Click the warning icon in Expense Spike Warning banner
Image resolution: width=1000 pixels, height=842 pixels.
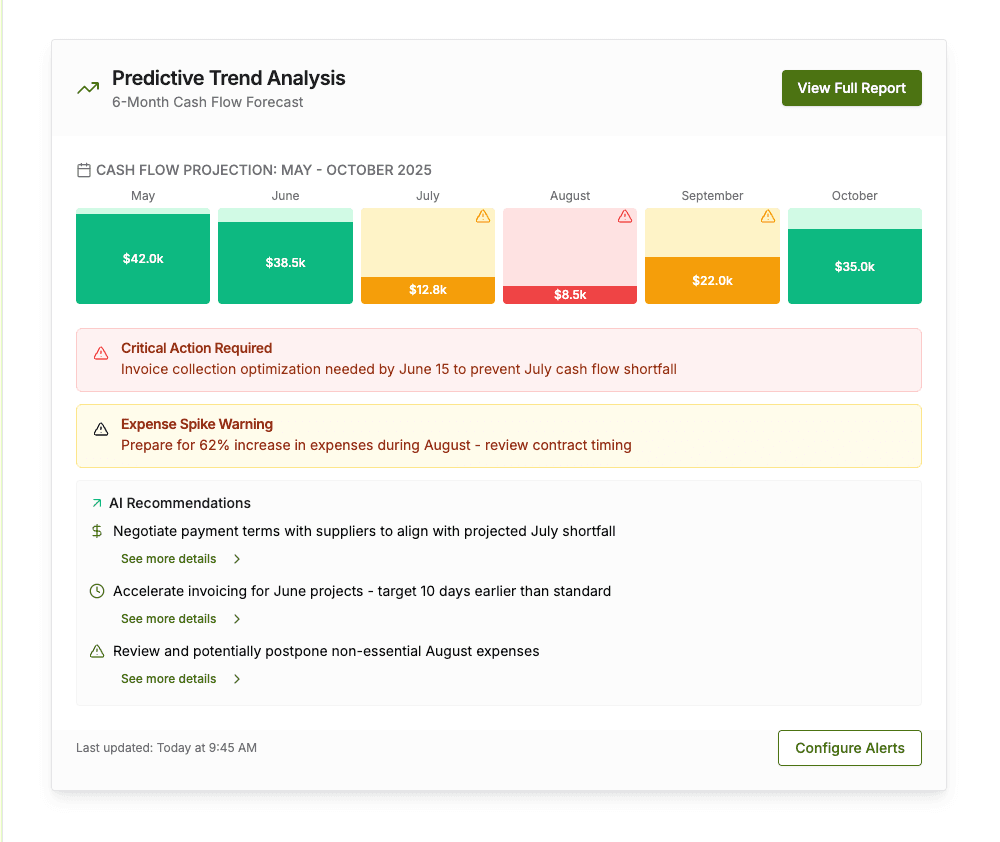100,428
